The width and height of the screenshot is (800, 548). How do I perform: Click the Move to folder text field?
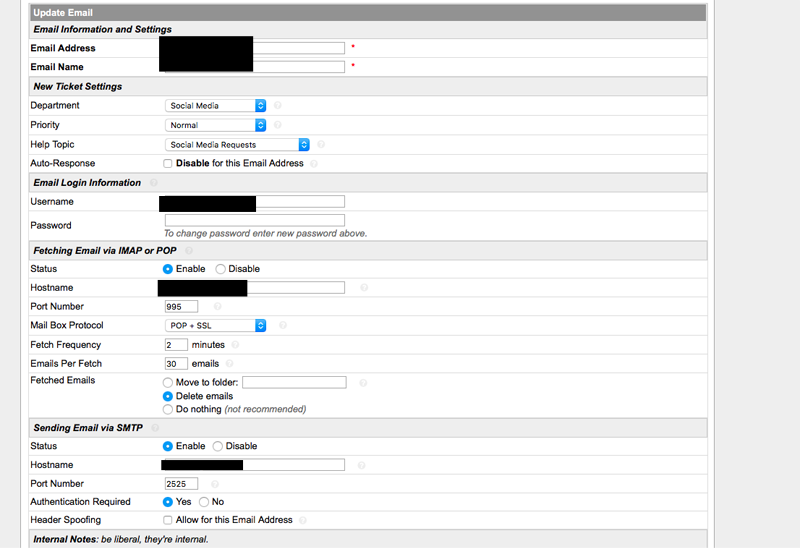pyautogui.click(x=294, y=382)
